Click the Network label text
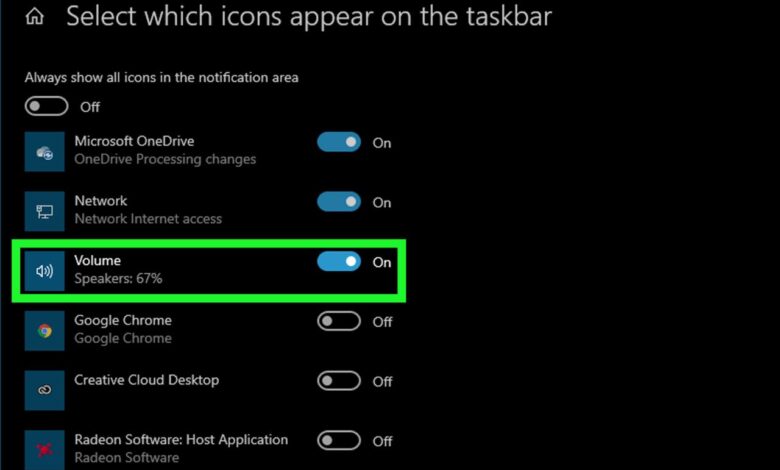The width and height of the screenshot is (780, 470). [x=101, y=201]
